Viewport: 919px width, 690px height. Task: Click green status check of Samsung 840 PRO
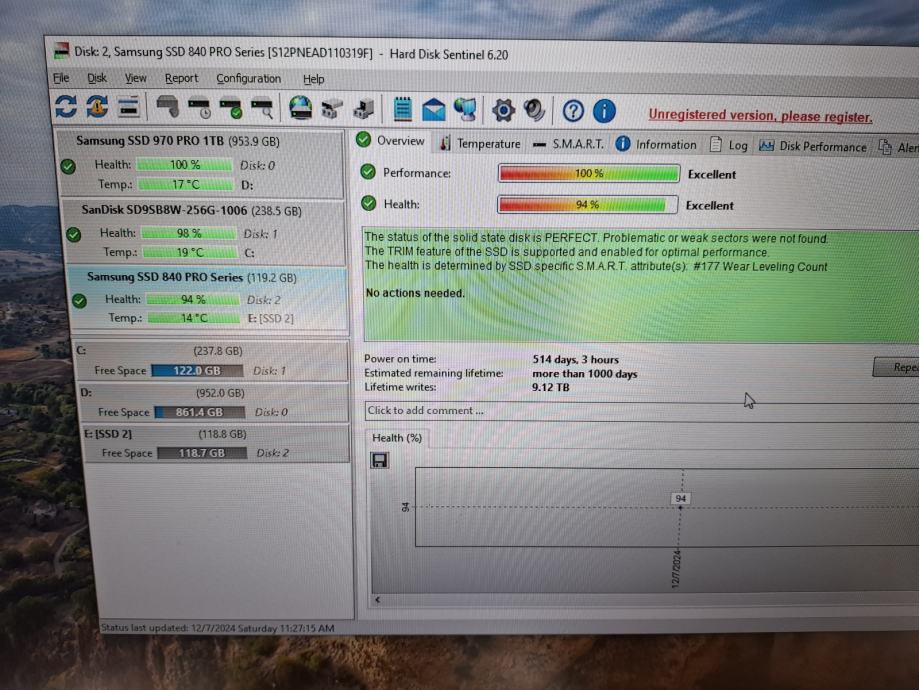click(x=80, y=301)
